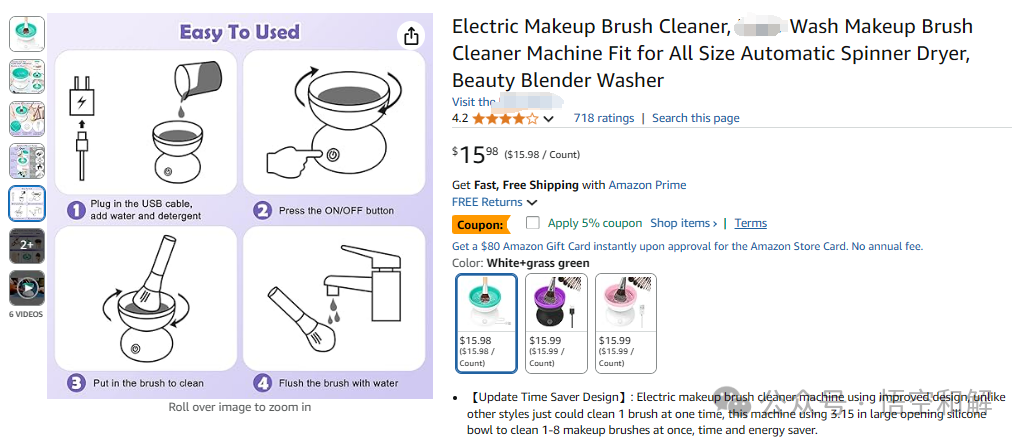The image size is (1025, 444).
Task: Expand the star rating breakdown chevron
Action: coord(548,119)
